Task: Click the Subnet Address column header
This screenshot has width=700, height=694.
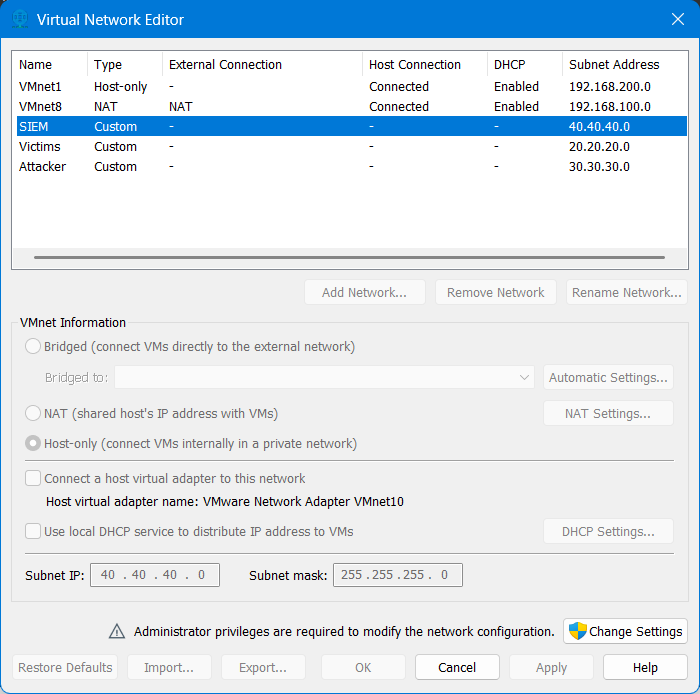Action: 614,65
